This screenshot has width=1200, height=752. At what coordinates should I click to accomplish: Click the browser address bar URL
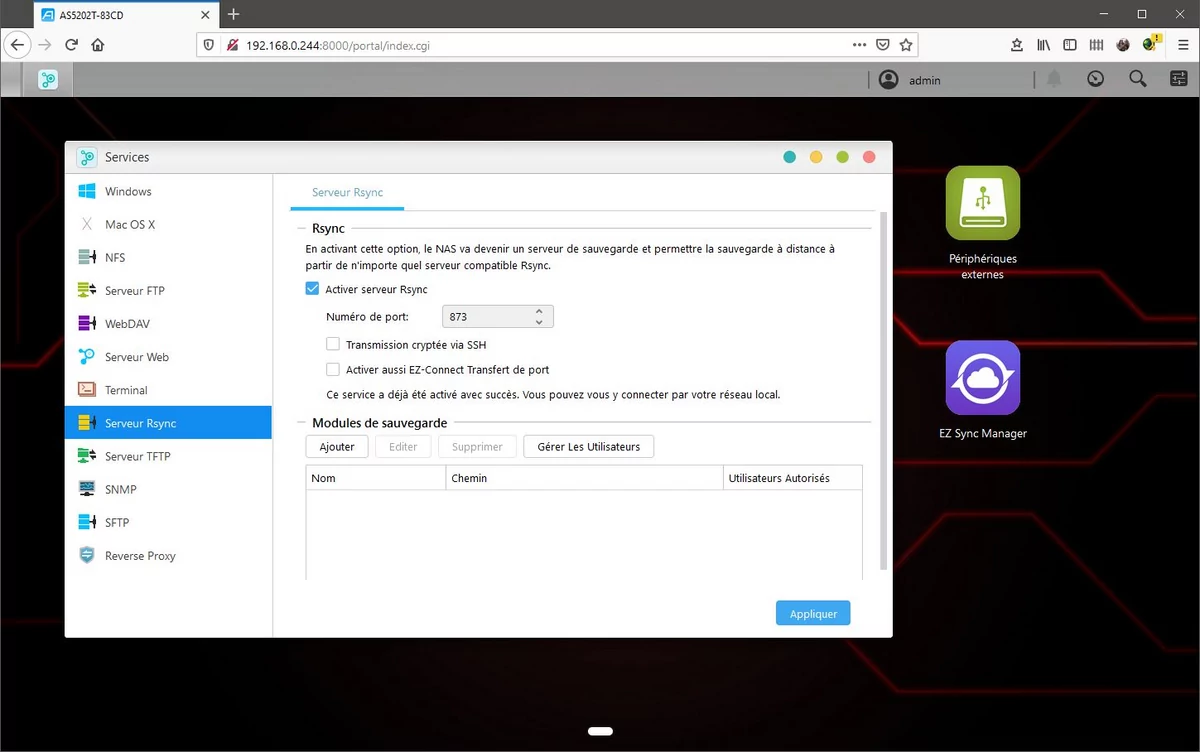[338, 45]
